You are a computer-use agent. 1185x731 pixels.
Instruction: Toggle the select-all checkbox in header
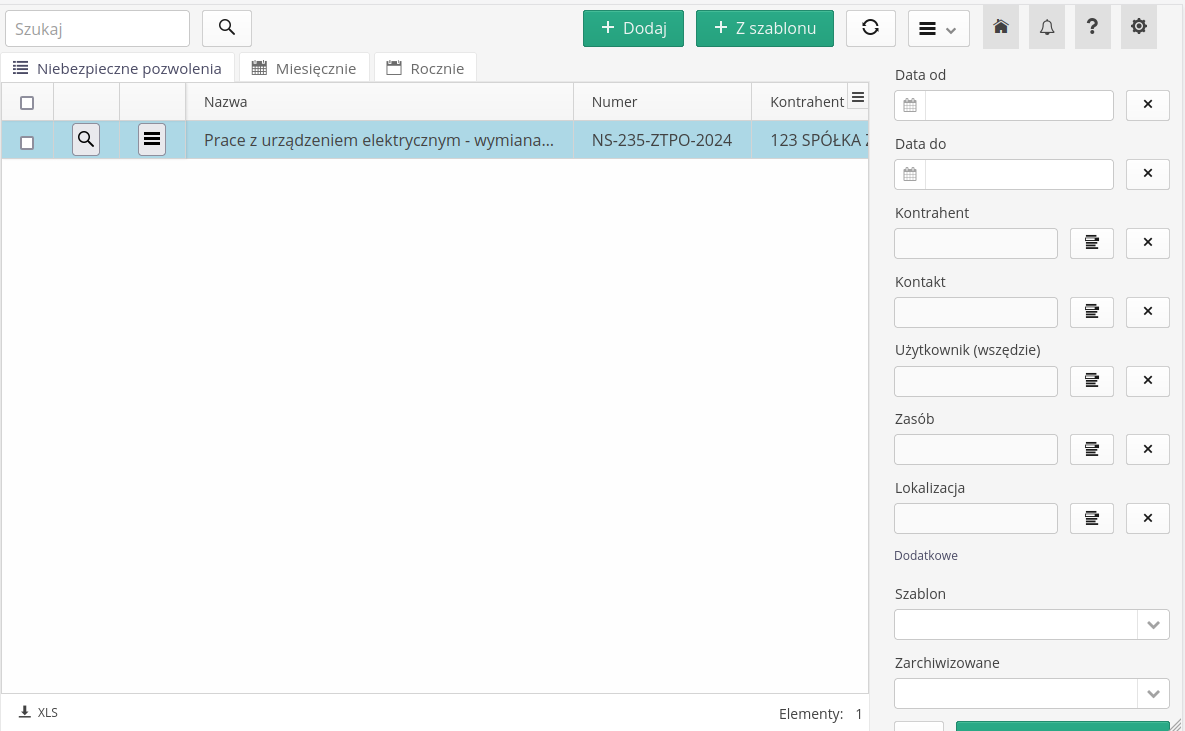click(x=27, y=102)
